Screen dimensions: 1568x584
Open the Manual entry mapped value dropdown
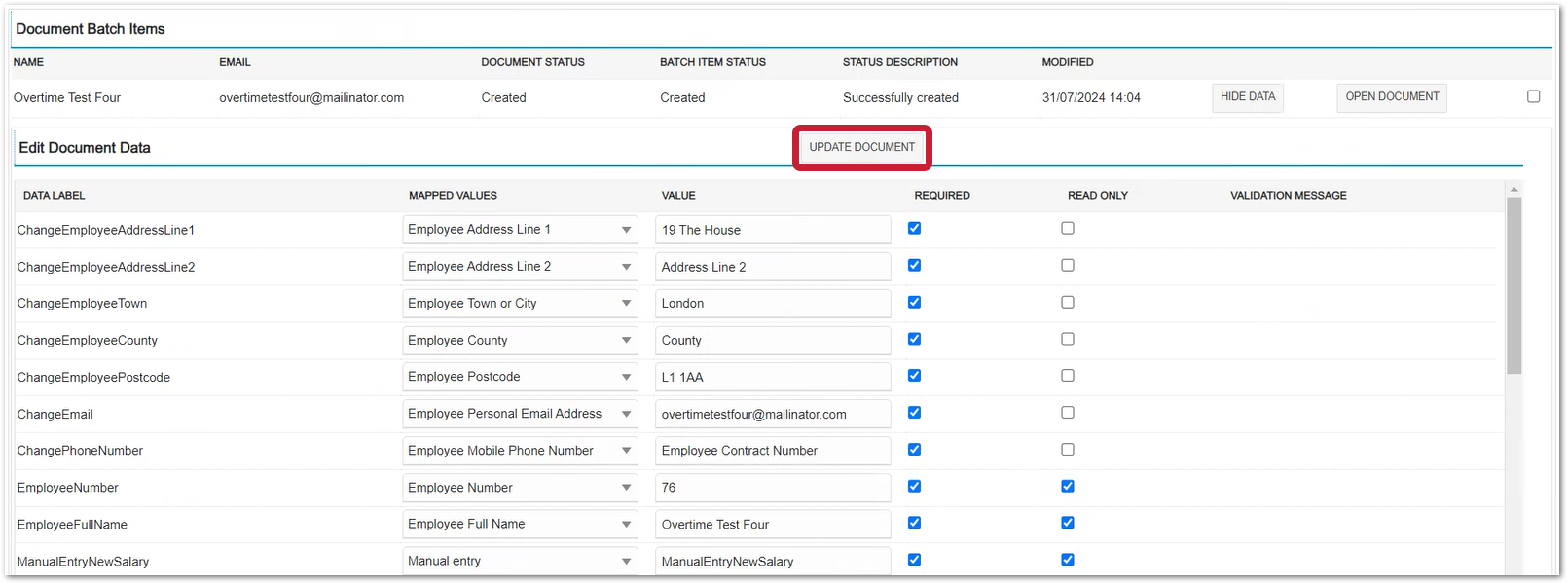(x=520, y=561)
